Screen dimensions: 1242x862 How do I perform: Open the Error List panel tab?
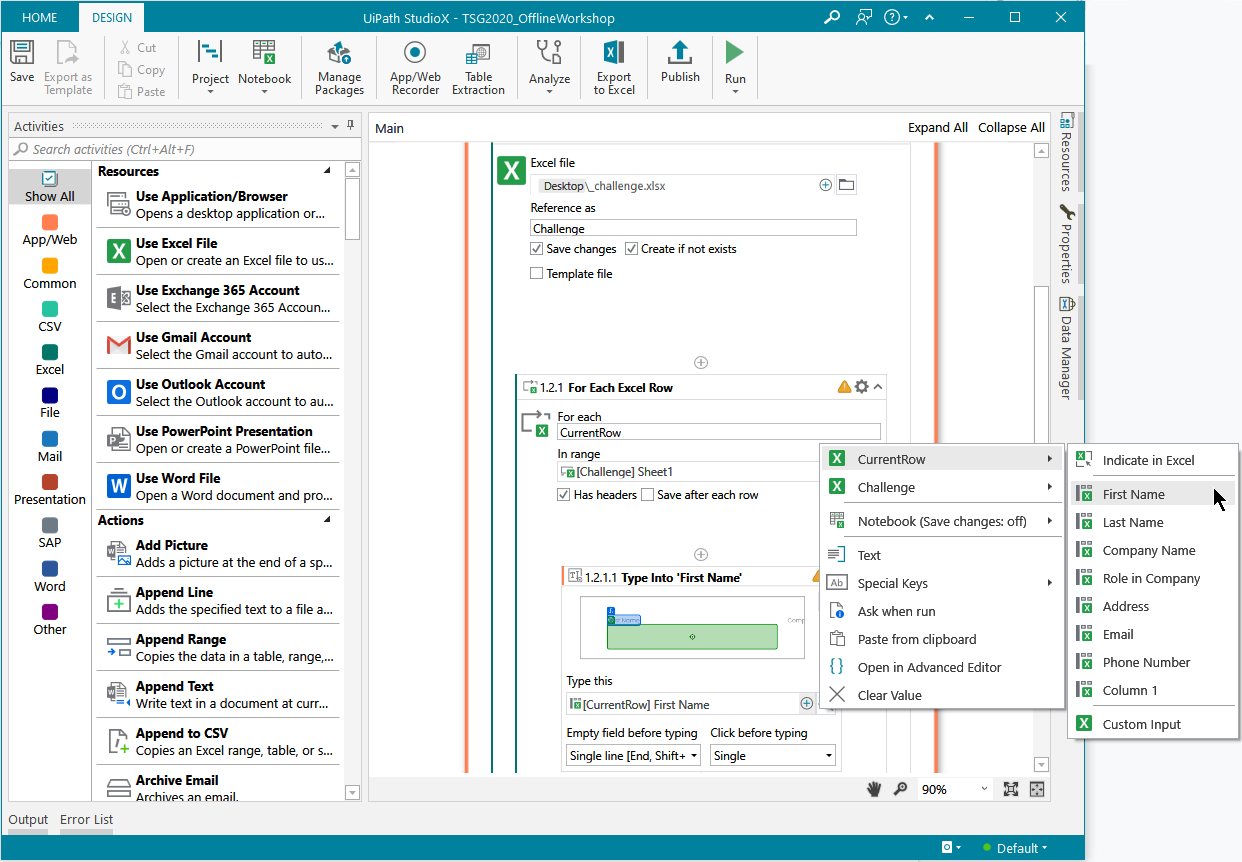(x=86, y=820)
